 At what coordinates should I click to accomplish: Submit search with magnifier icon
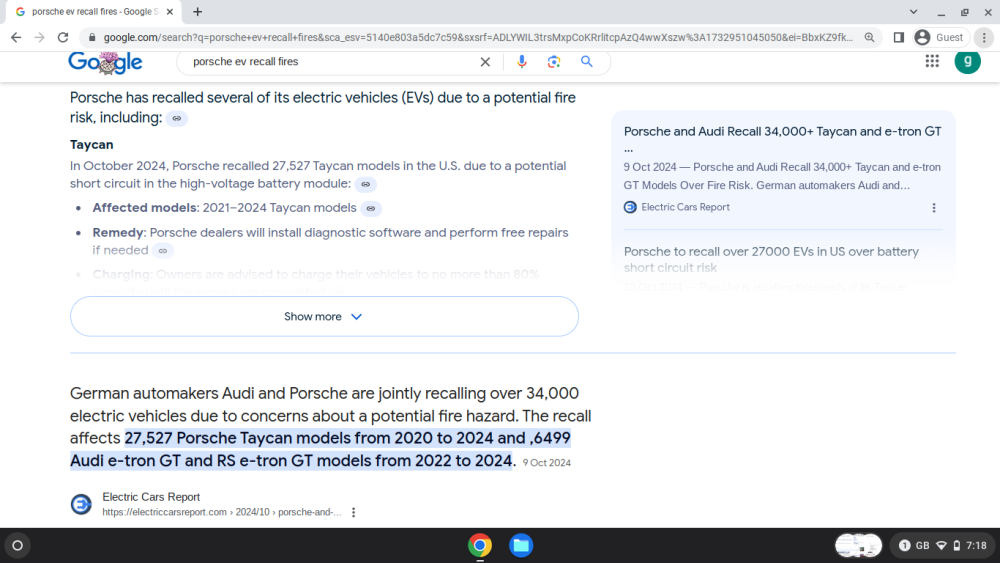pos(587,61)
